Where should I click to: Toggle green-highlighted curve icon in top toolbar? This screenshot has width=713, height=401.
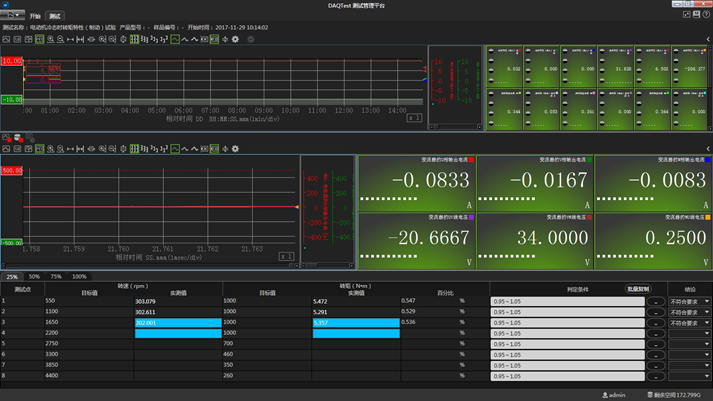tap(175, 39)
